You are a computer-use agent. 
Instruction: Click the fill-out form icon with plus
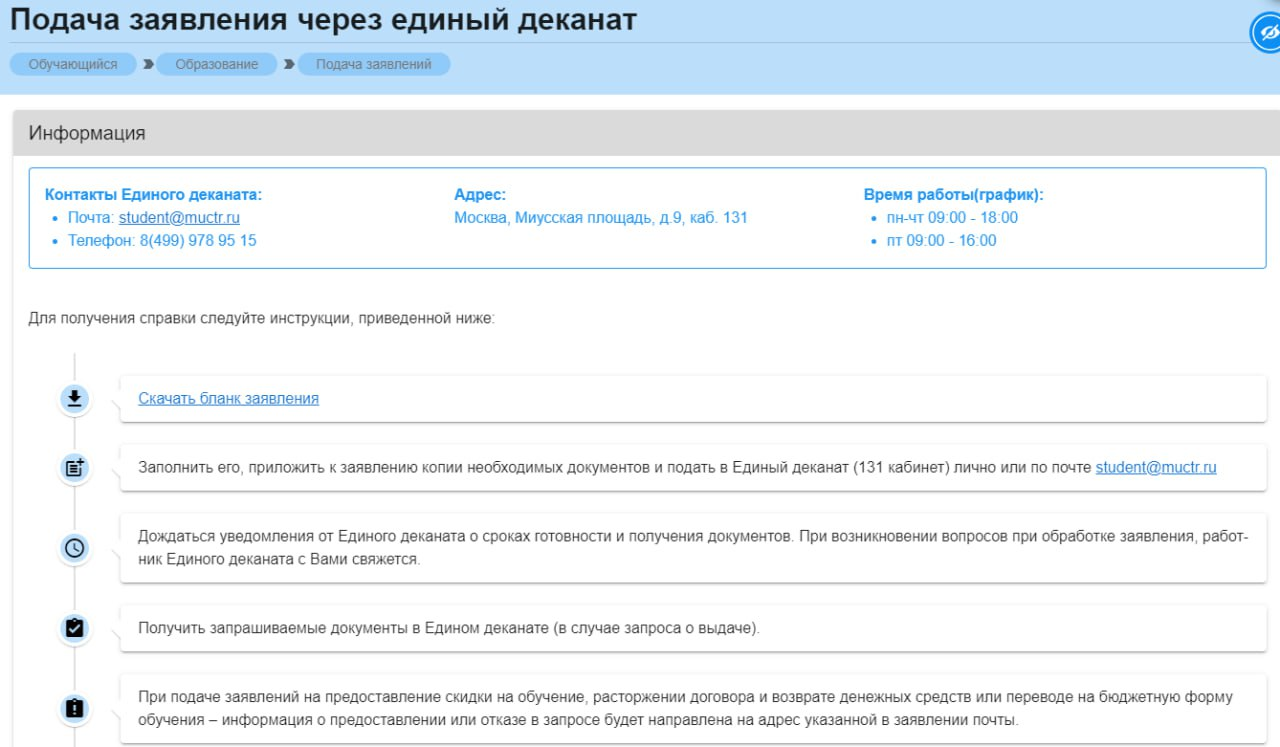coord(74,467)
